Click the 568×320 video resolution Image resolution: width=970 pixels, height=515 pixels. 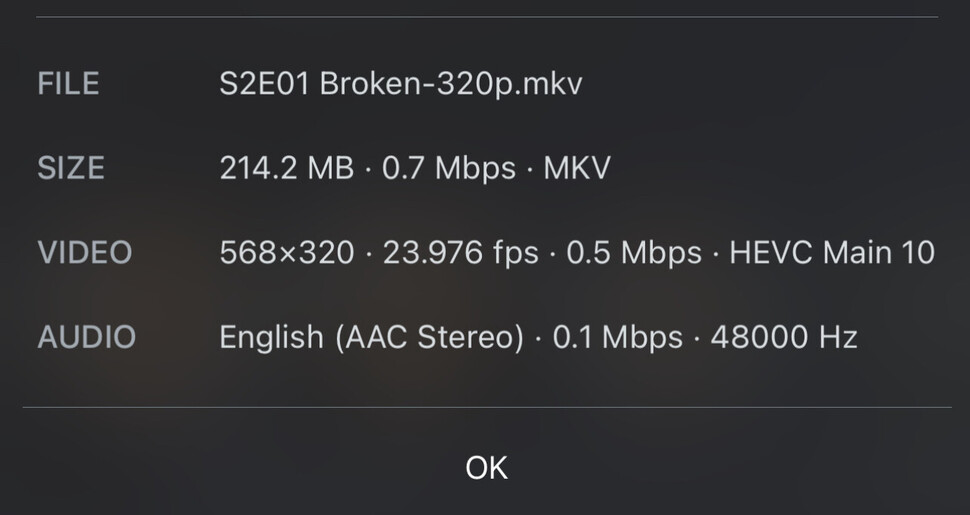[x=286, y=253]
